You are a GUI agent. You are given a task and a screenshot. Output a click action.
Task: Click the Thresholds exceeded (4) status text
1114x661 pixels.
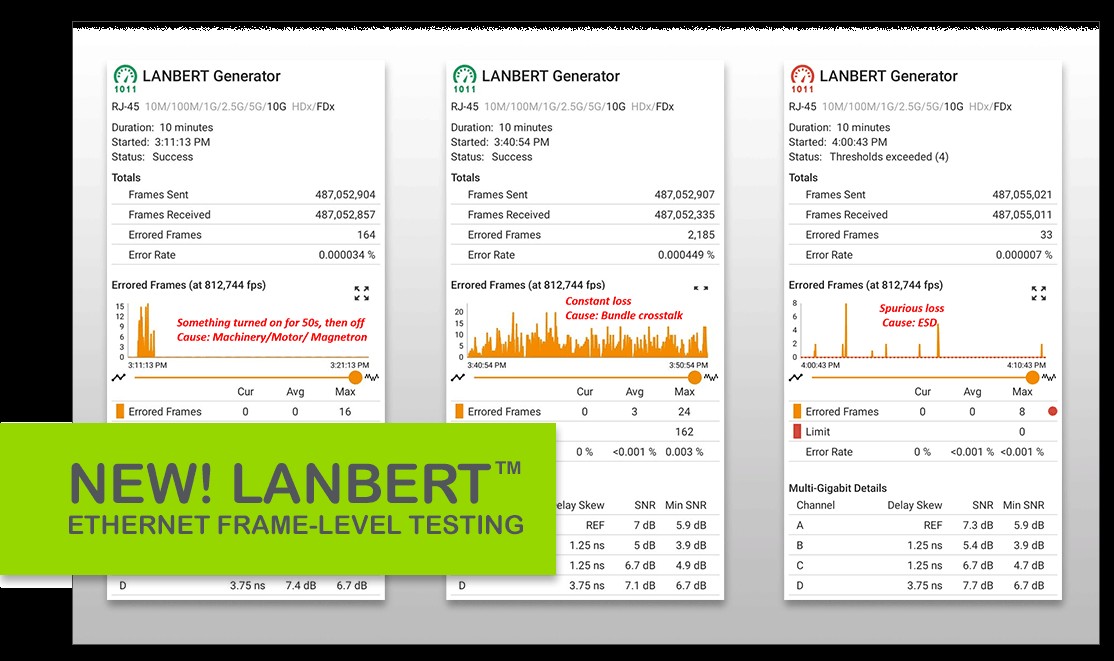[889, 157]
